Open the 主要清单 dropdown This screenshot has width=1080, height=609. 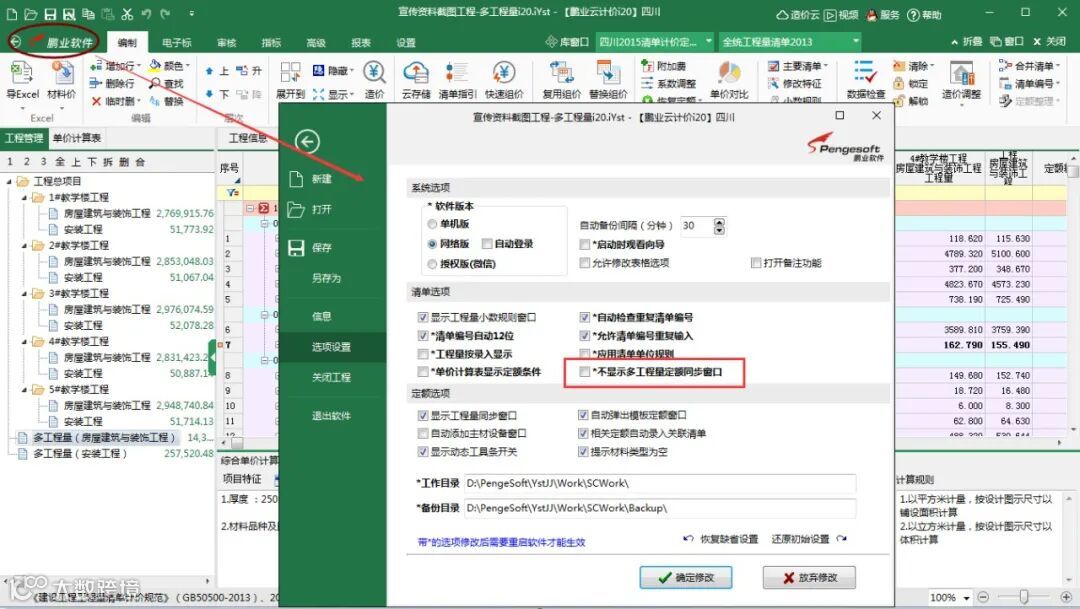[826, 66]
